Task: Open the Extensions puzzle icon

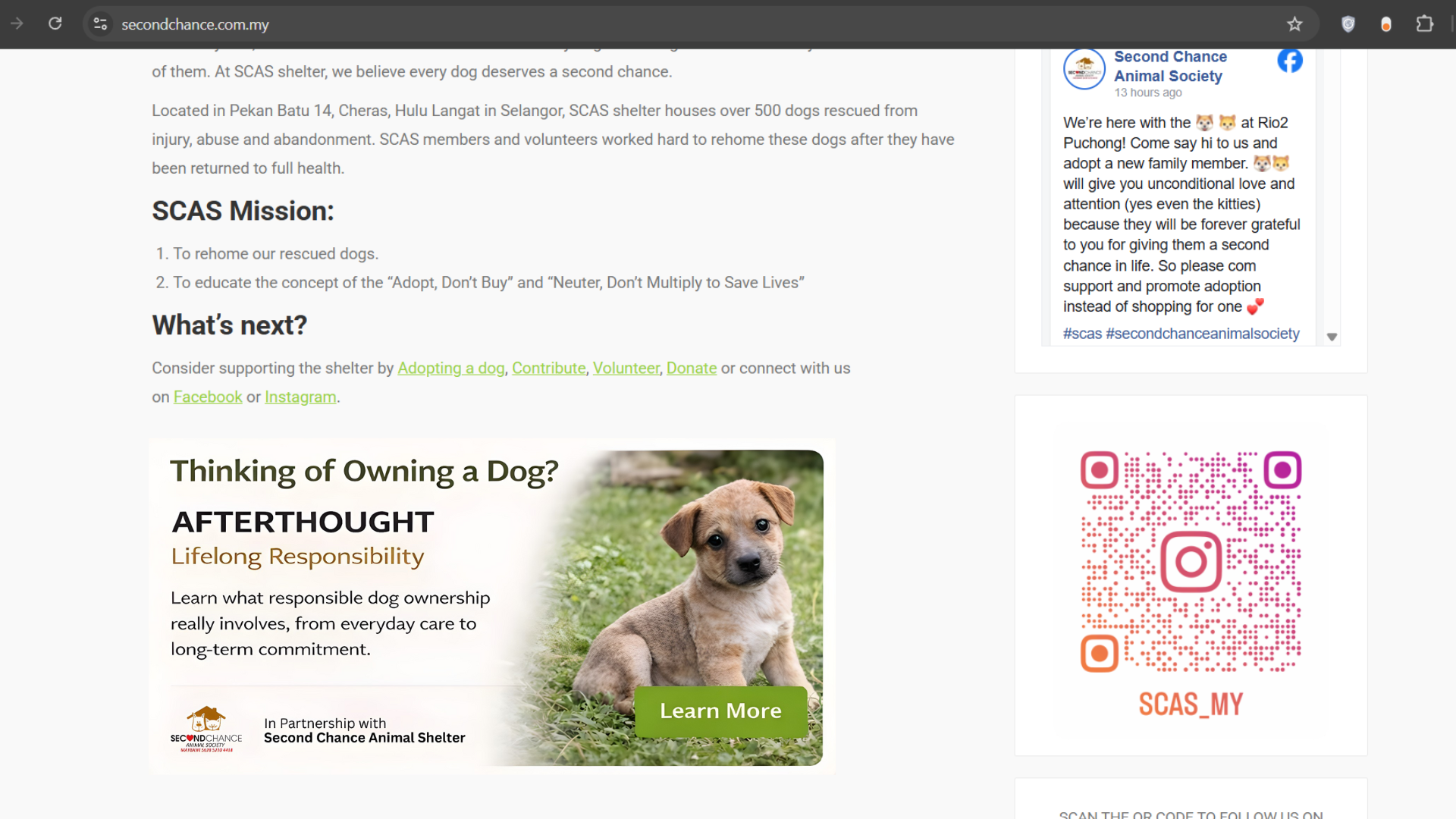Action: point(1425,24)
